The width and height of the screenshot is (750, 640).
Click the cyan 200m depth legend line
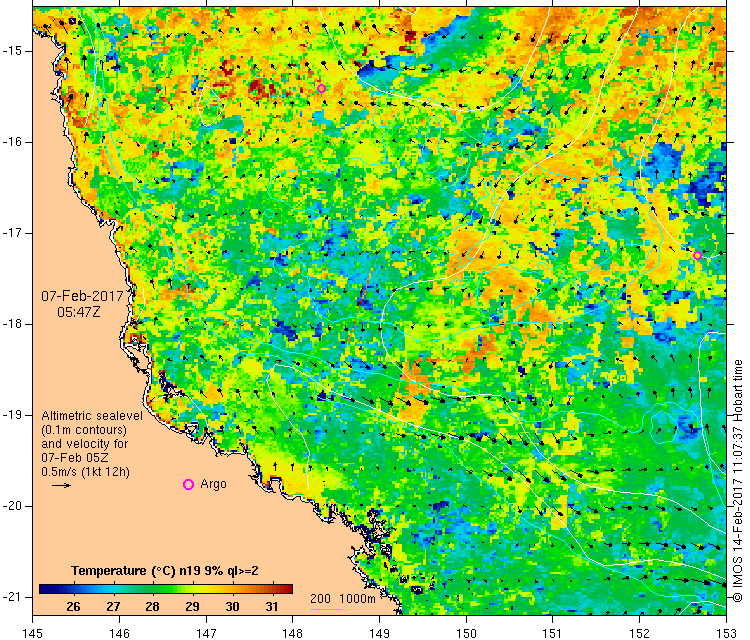[x=326, y=609]
